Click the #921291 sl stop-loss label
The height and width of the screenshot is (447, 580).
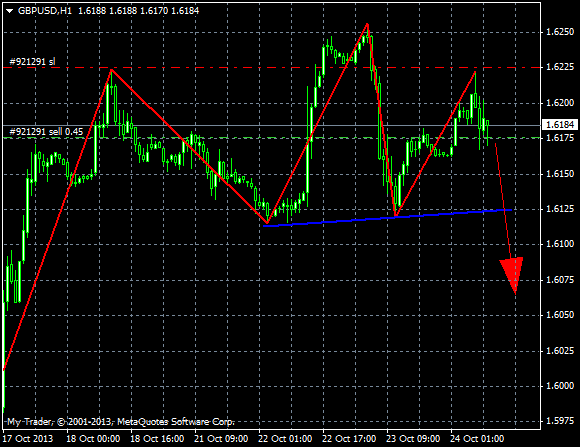[32, 61]
